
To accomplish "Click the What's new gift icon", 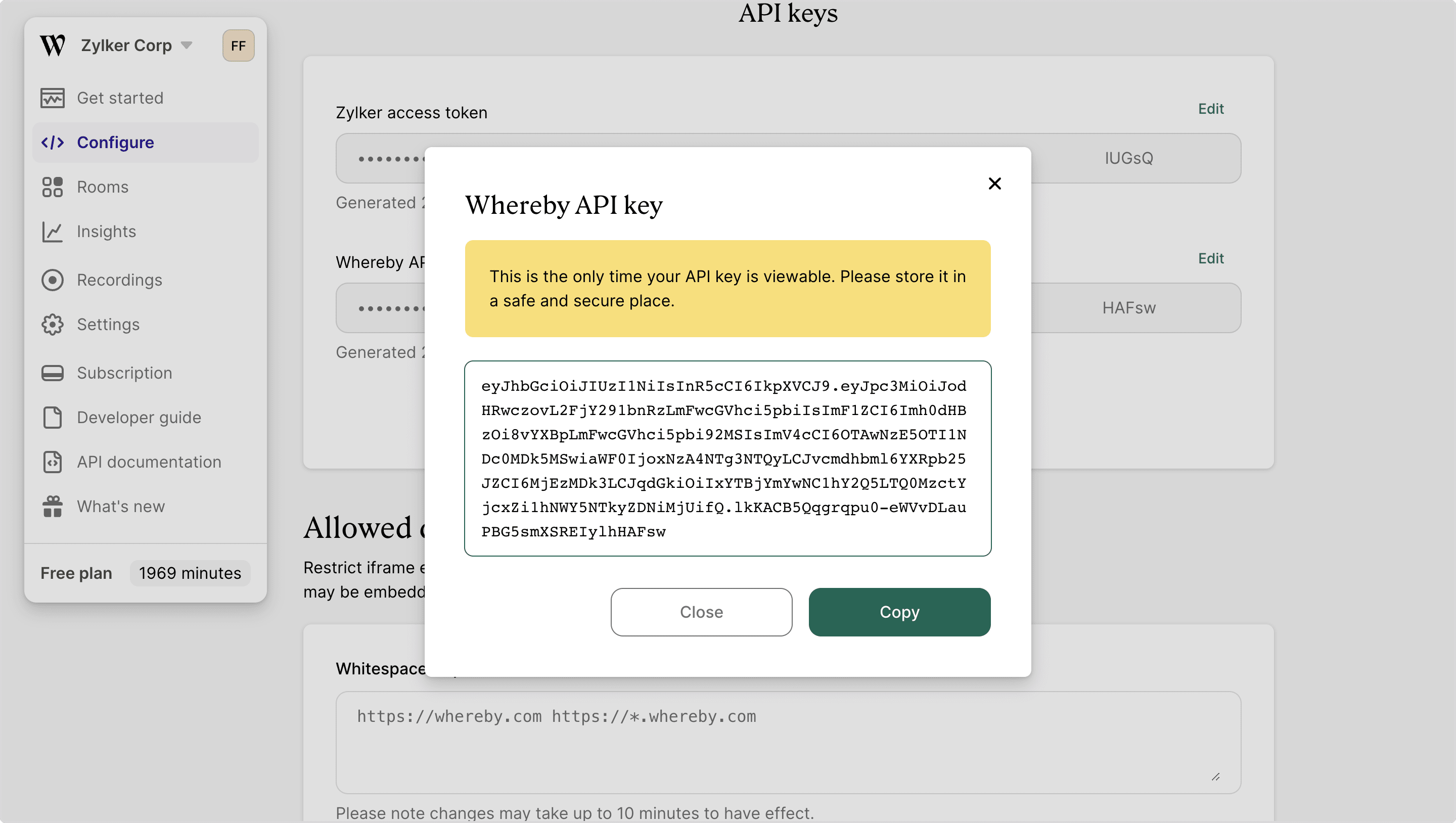I will click(53, 507).
